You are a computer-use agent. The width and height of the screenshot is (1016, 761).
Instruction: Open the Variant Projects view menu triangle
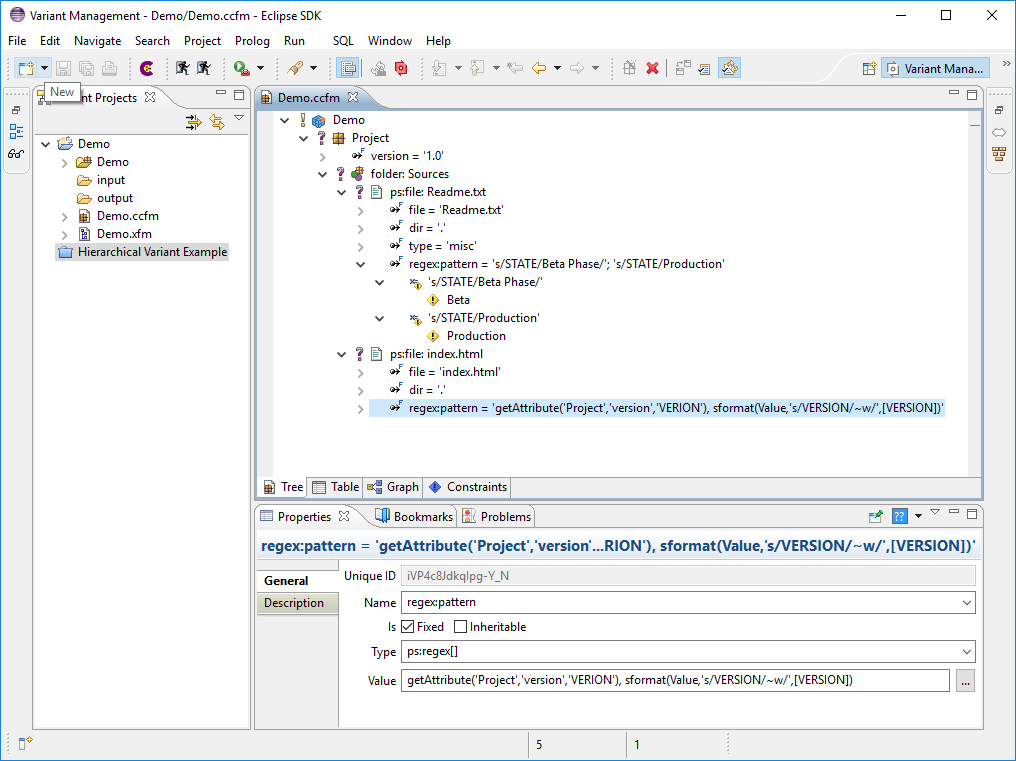click(239, 118)
